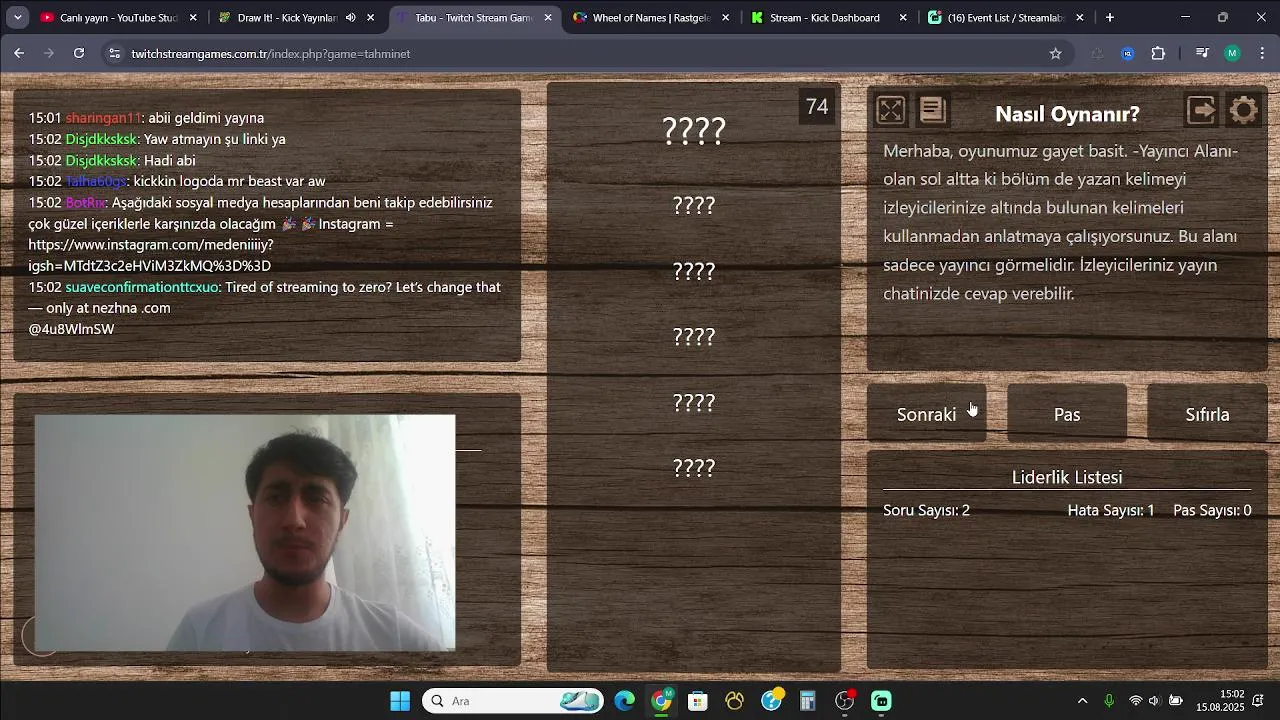Click the instagram.com link in chat
The height and width of the screenshot is (720, 1280).
[150, 254]
